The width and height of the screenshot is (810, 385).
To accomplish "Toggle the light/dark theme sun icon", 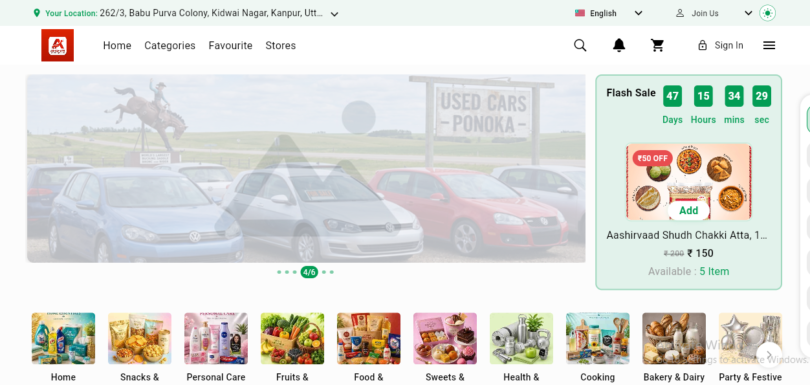I will point(768,13).
